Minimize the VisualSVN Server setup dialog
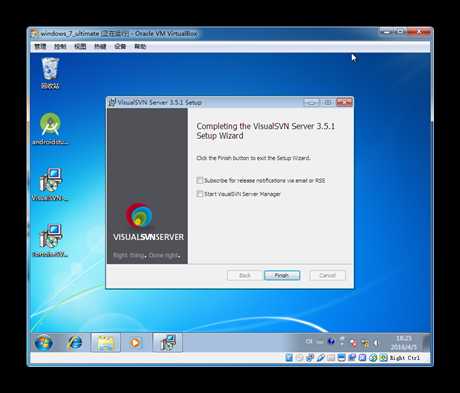This screenshot has height=393, width=460. (x=311, y=102)
